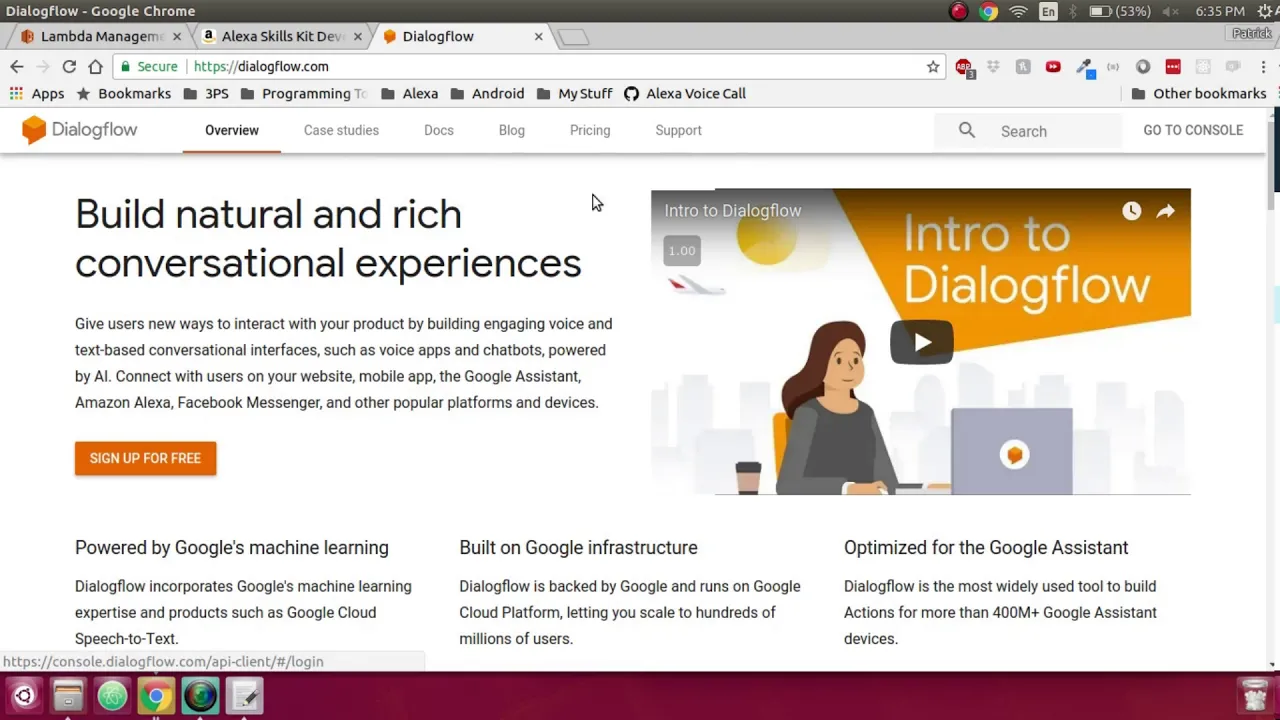Click the 'Optimized for the Google Assistant' heading
This screenshot has height=720, width=1280.
click(986, 548)
